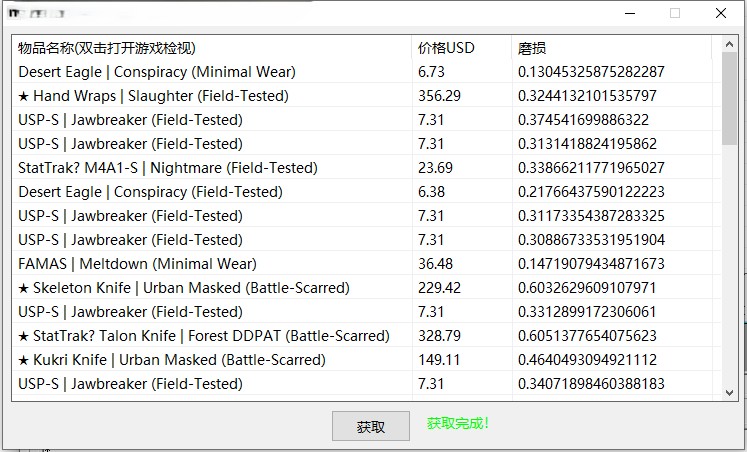Click price cell 6.73
Image resolution: width=747 pixels, height=452 pixels.
point(431,72)
